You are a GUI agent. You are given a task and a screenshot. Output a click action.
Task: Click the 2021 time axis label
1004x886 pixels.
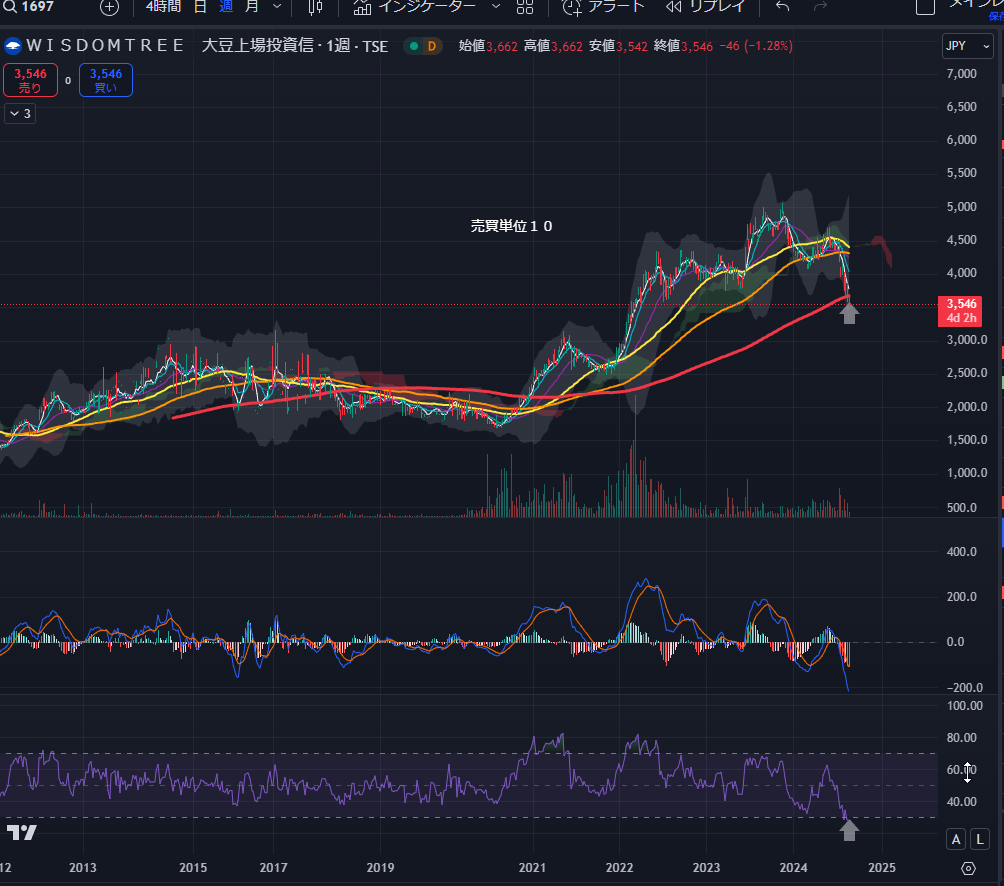pos(532,867)
